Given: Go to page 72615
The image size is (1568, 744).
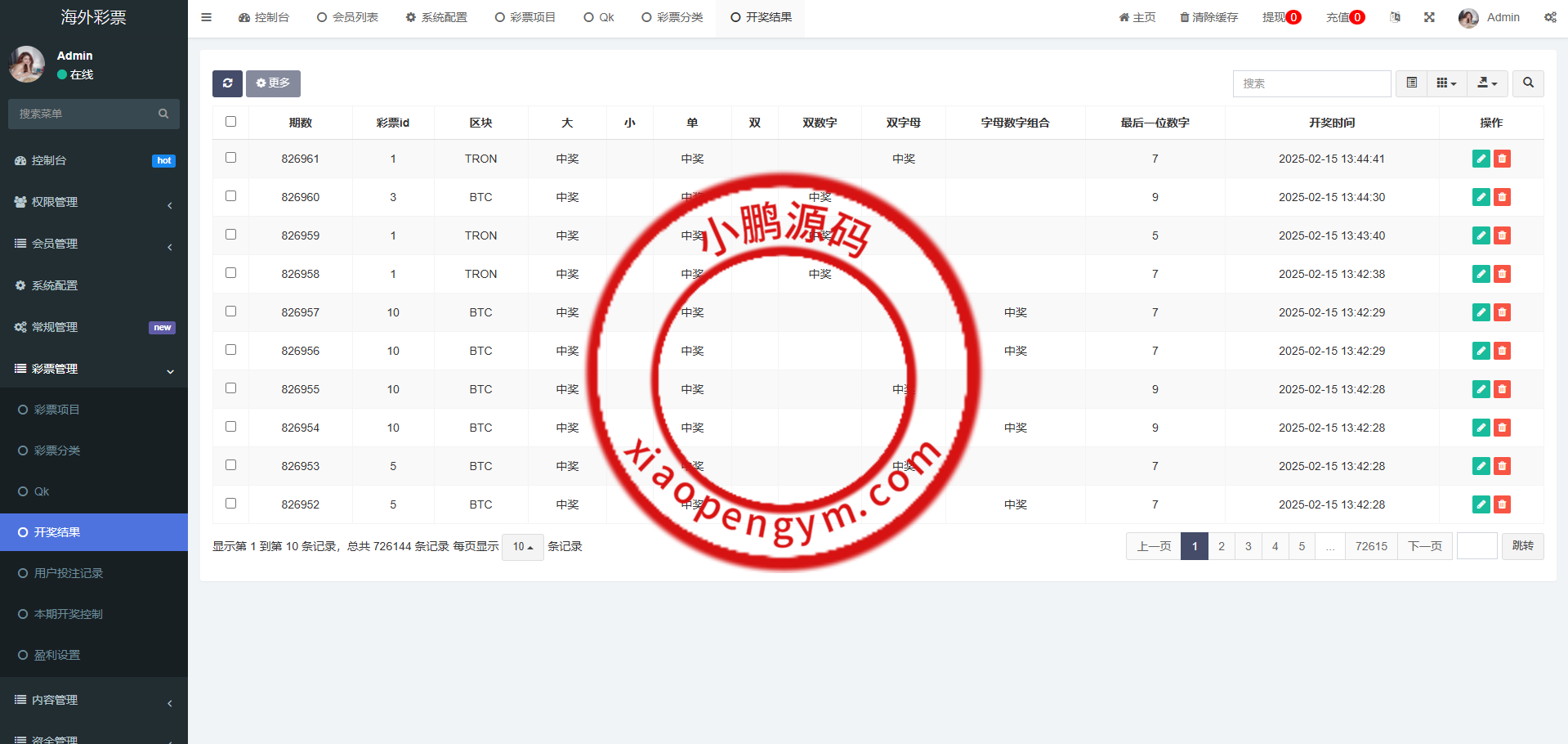Looking at the screenshot, I should tap(1371, 546).
